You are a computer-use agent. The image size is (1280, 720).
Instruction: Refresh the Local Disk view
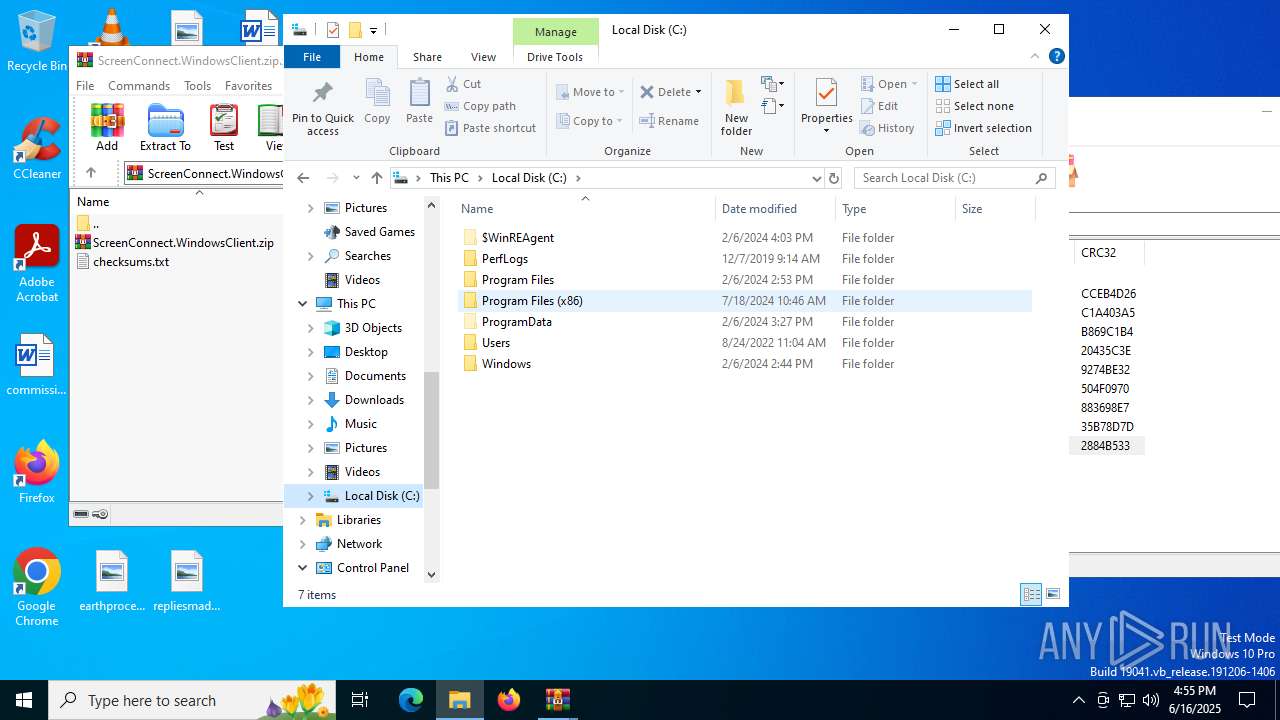click(834, 178)
